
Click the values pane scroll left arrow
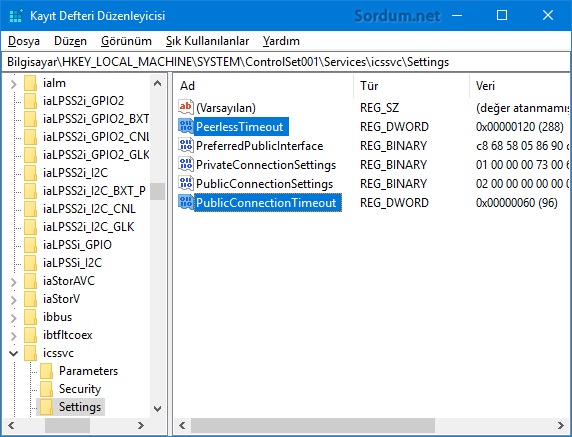[182, 425]
